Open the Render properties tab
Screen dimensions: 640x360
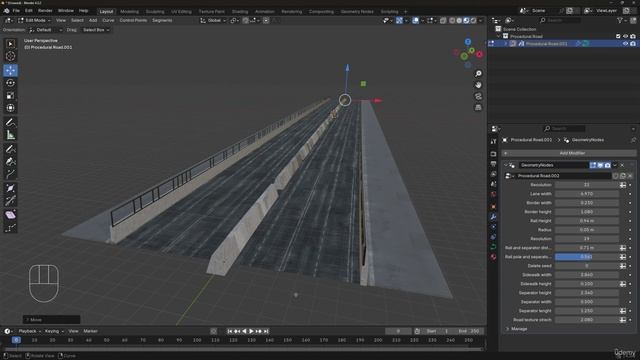click(493, 154)
